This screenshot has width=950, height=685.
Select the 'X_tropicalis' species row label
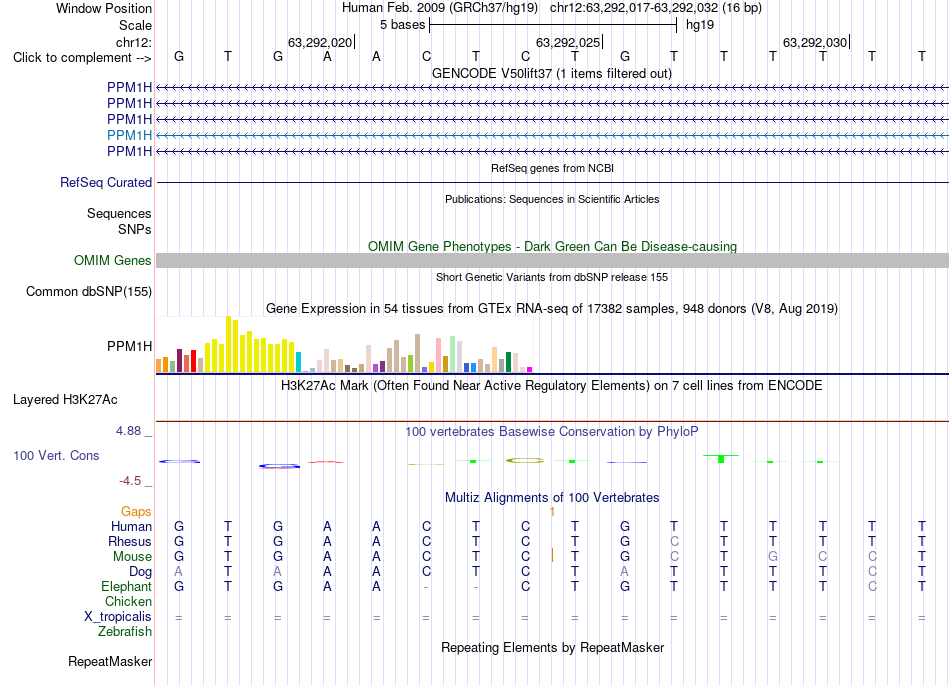118,617
